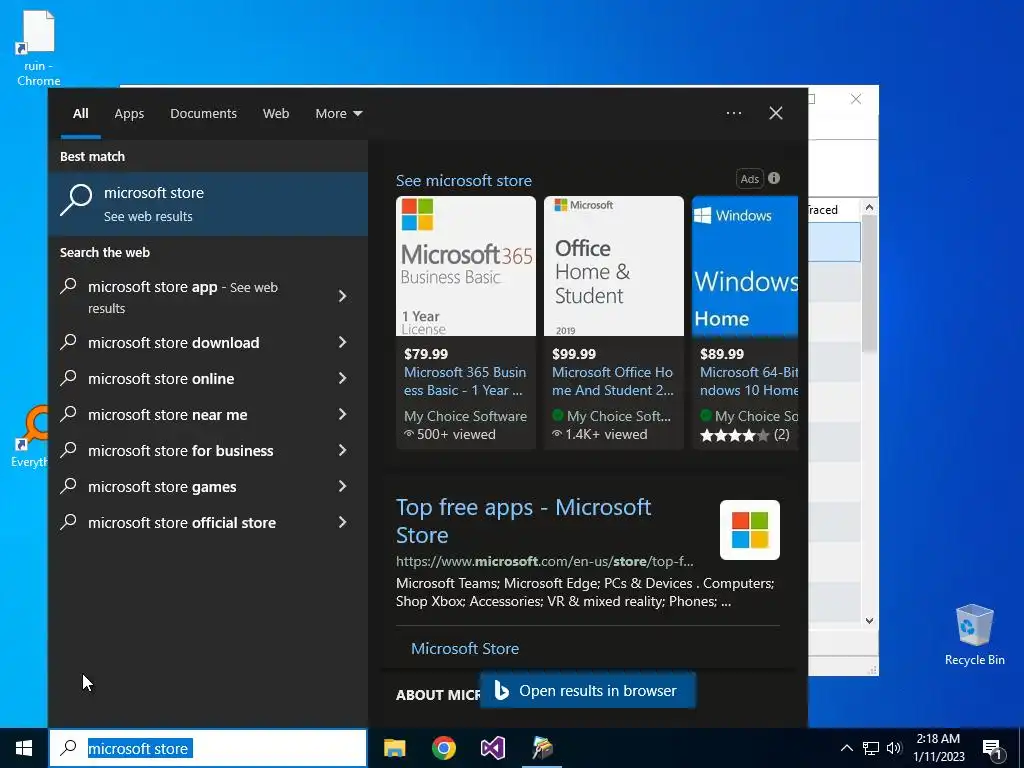Viewport: 1024px width, 768px height.
Task: Open the Windows Start menu
Action: (x=24, y=748)
